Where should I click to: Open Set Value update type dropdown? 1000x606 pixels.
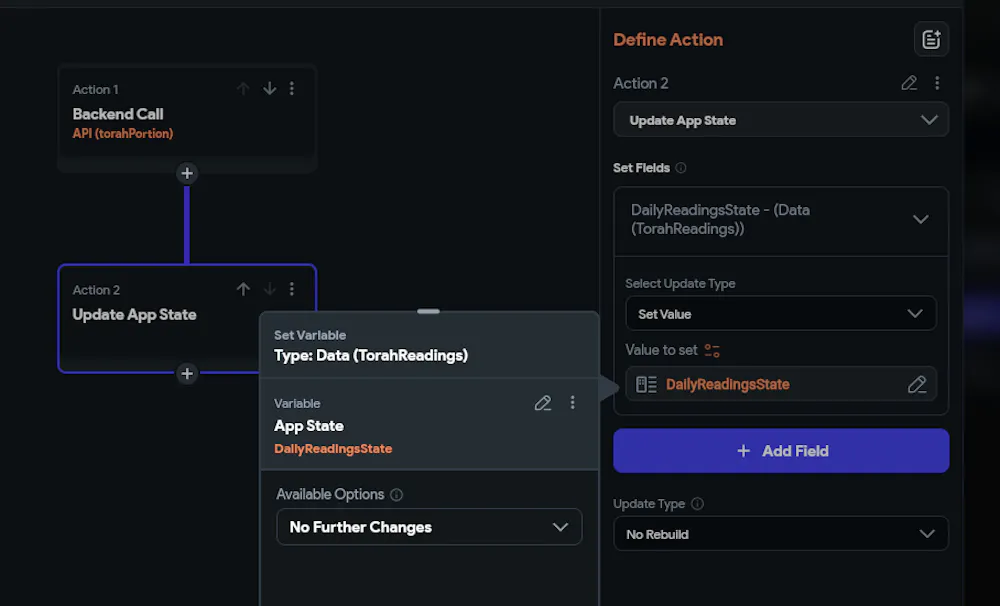pyautogui.click(x=781, y=314)
